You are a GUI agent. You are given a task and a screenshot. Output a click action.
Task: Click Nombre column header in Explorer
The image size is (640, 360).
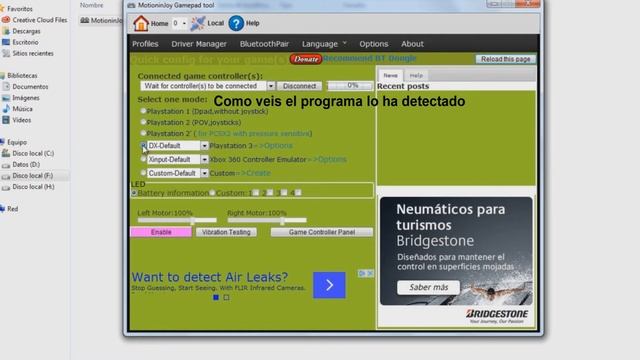click(x=91, y=5)
